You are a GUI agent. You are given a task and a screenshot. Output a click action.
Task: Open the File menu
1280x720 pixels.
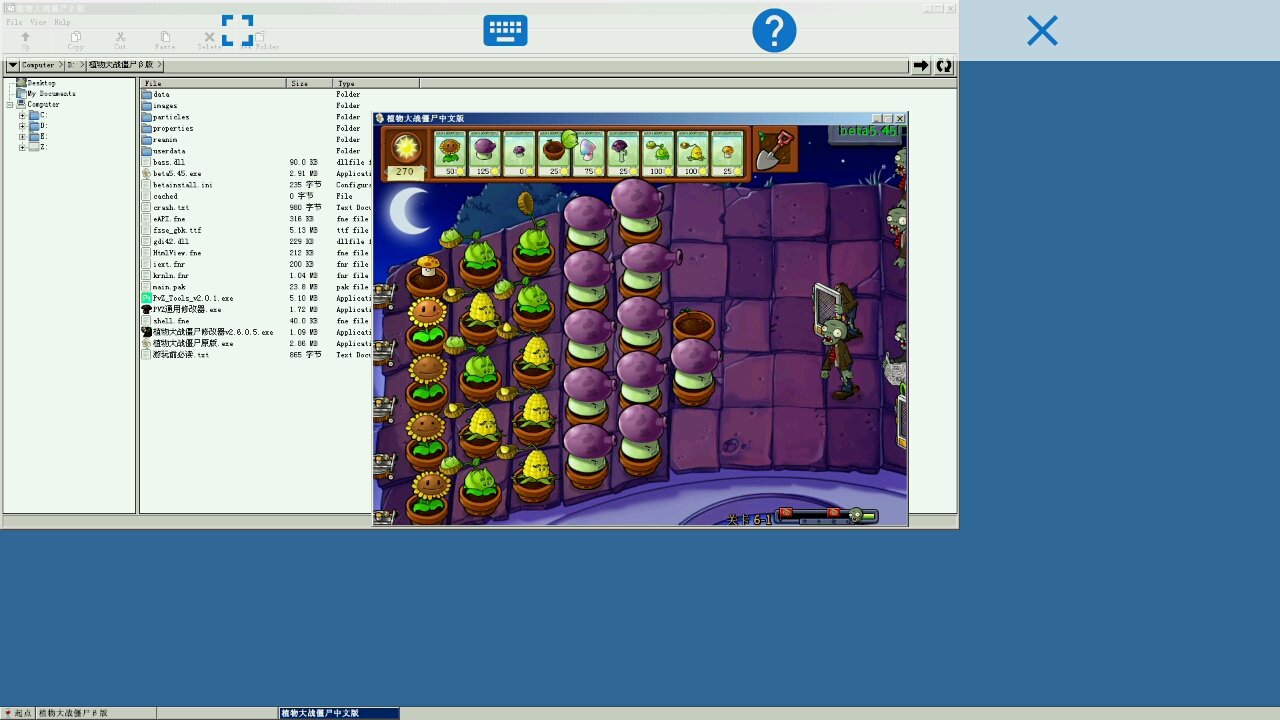click(x=14, y=22)
